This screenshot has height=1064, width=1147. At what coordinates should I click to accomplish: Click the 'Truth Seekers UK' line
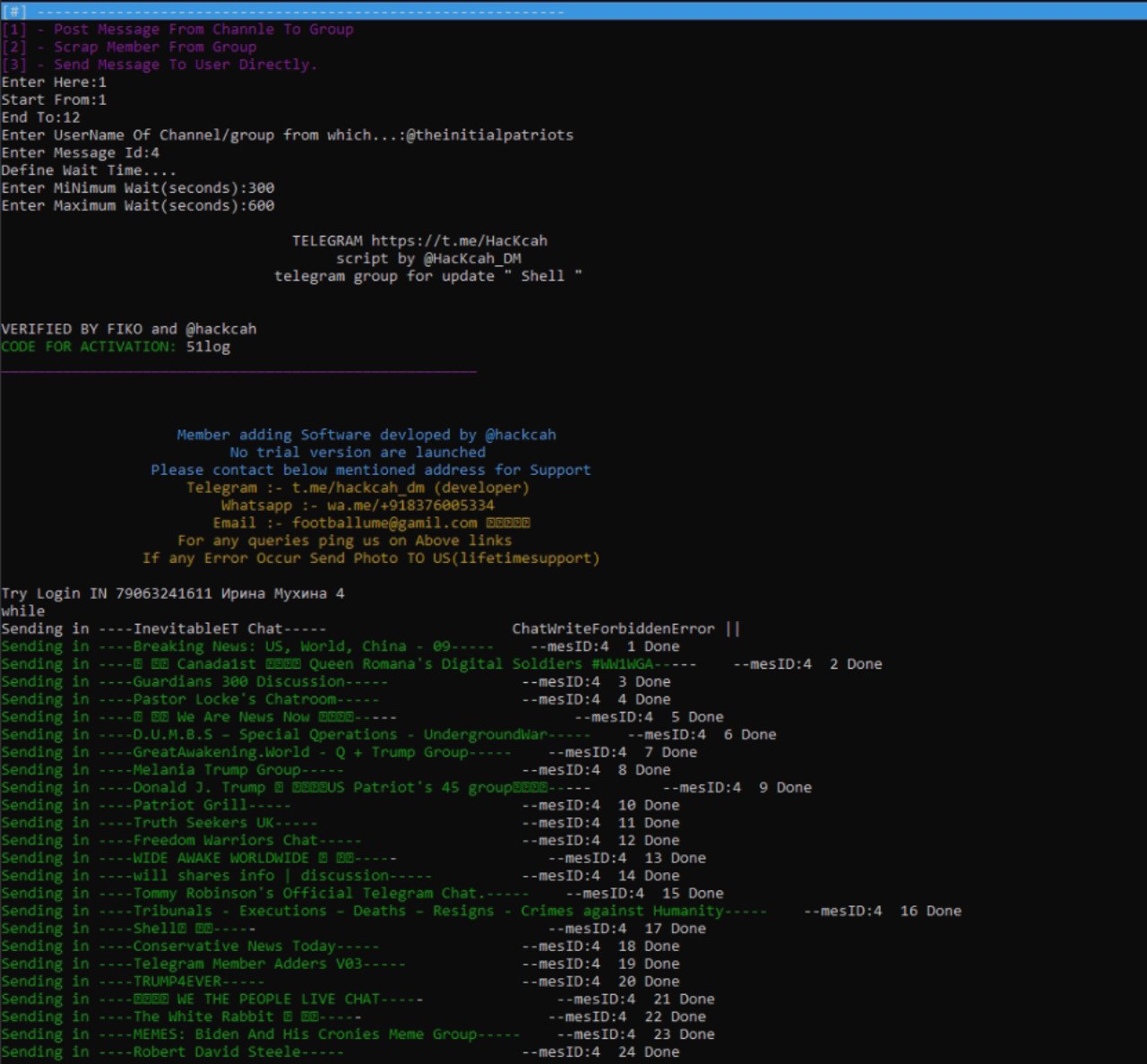(341, 823)
